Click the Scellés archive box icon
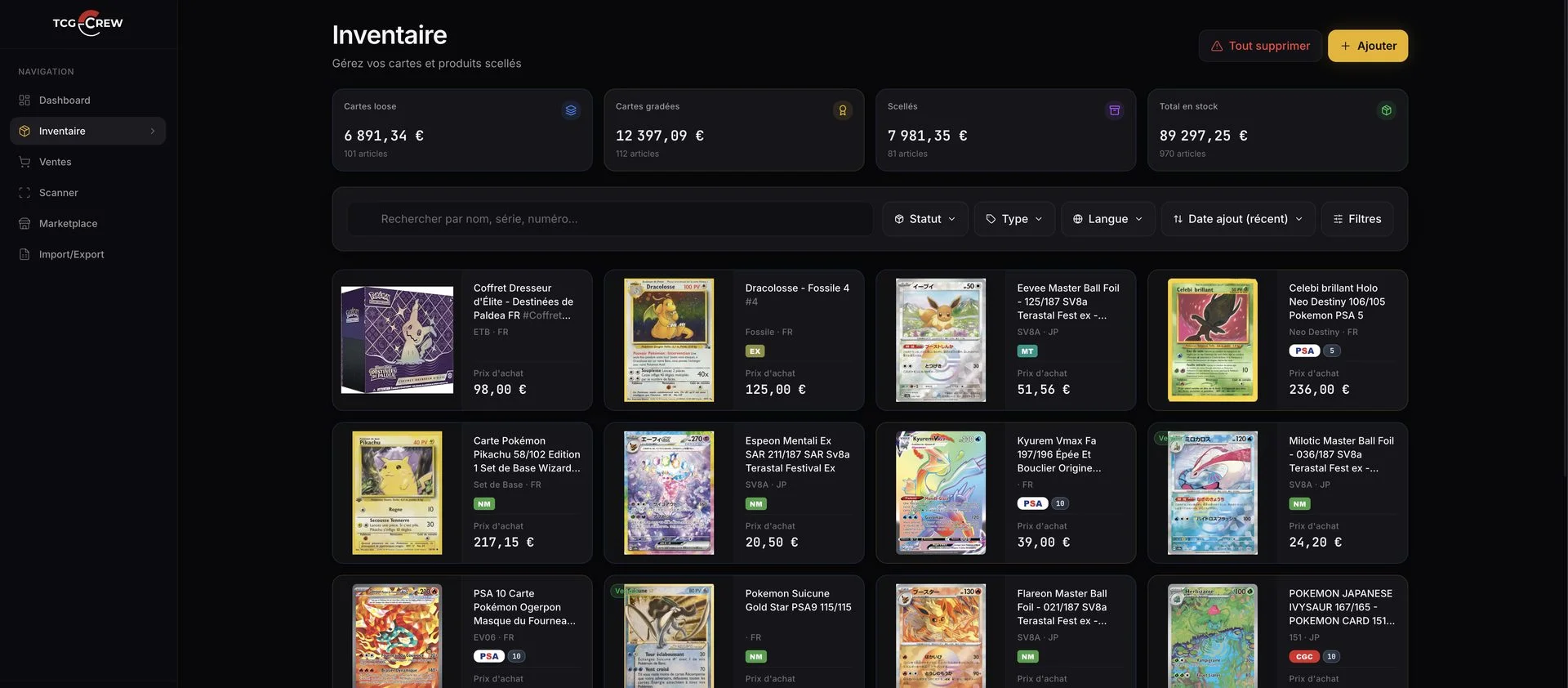This screenshot has height=688, width=1568. [1115, 110]
